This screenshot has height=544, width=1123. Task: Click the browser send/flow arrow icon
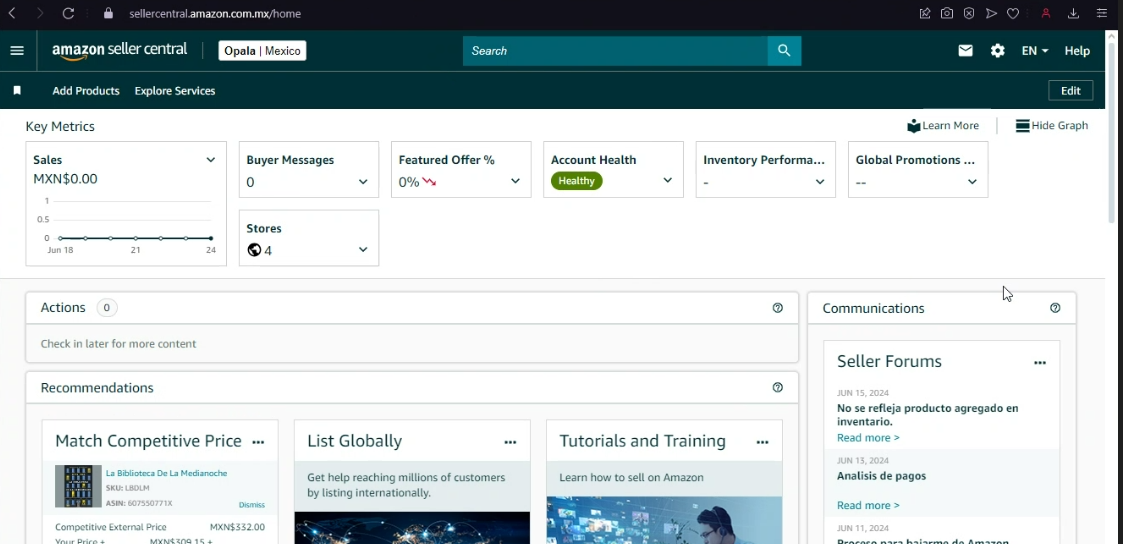991,13
